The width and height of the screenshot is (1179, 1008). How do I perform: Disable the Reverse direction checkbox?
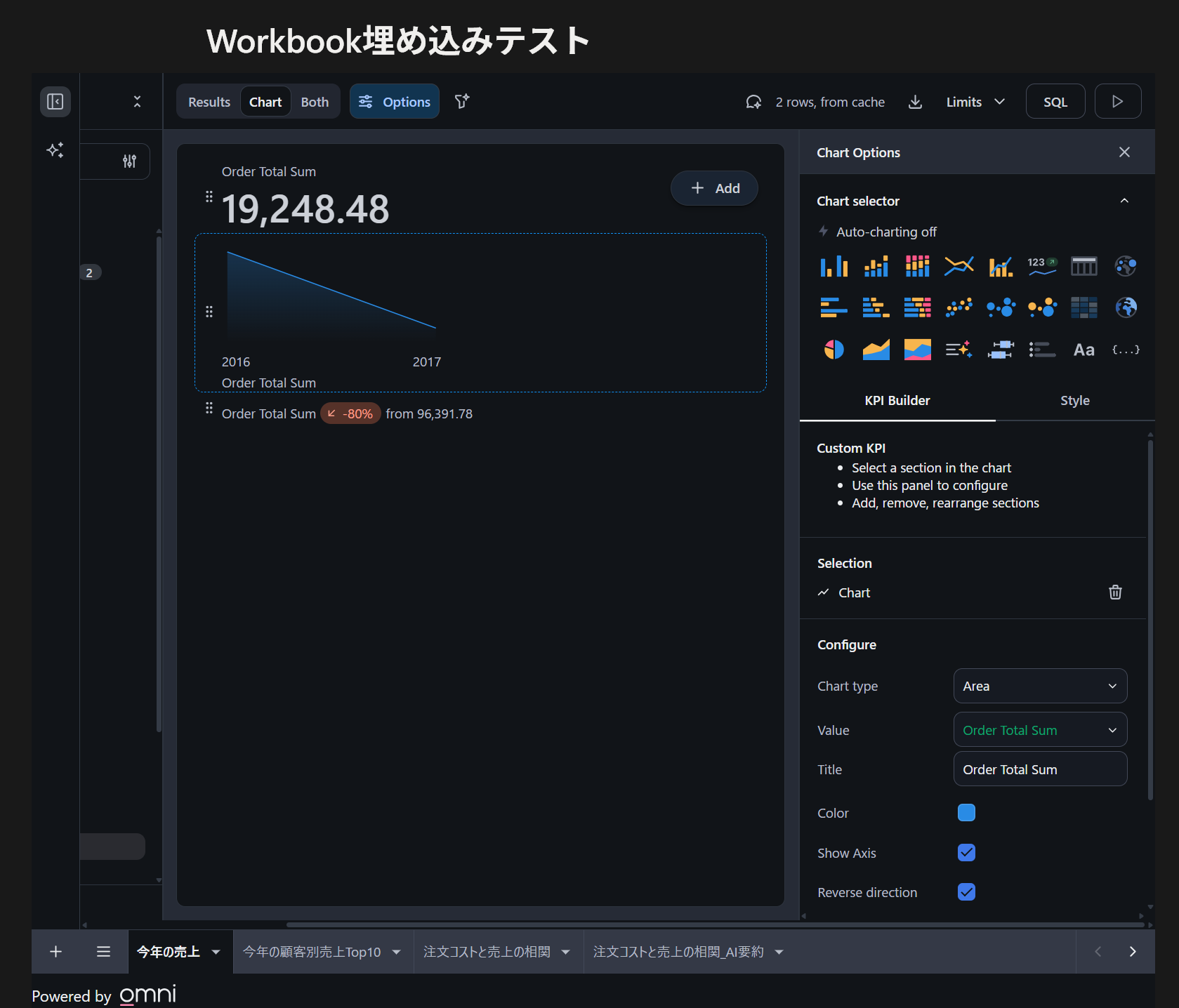coord(966,892)
